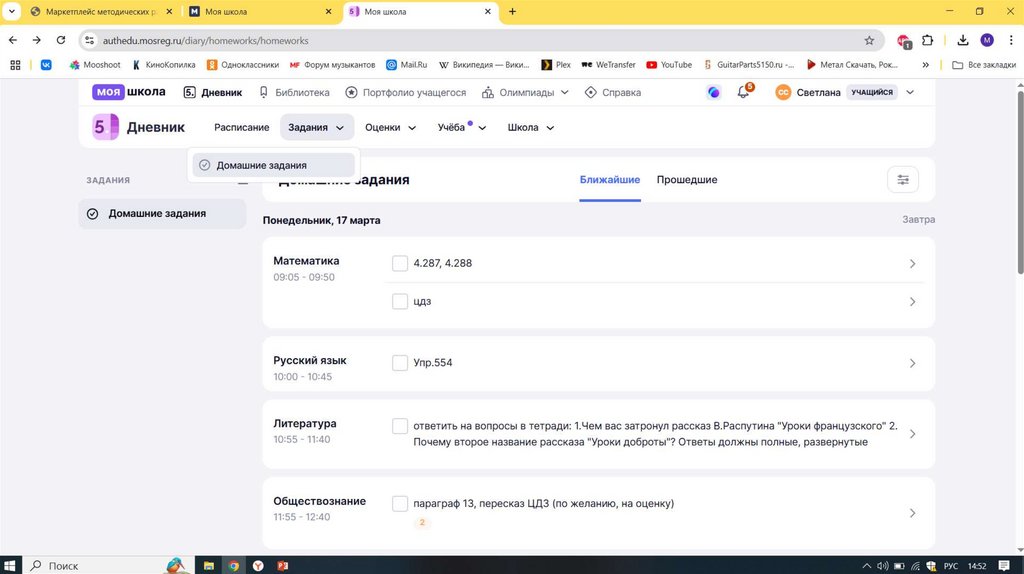Open a new browser tab
Viewport: 1024px width, 574px height.
click(513, 12)
